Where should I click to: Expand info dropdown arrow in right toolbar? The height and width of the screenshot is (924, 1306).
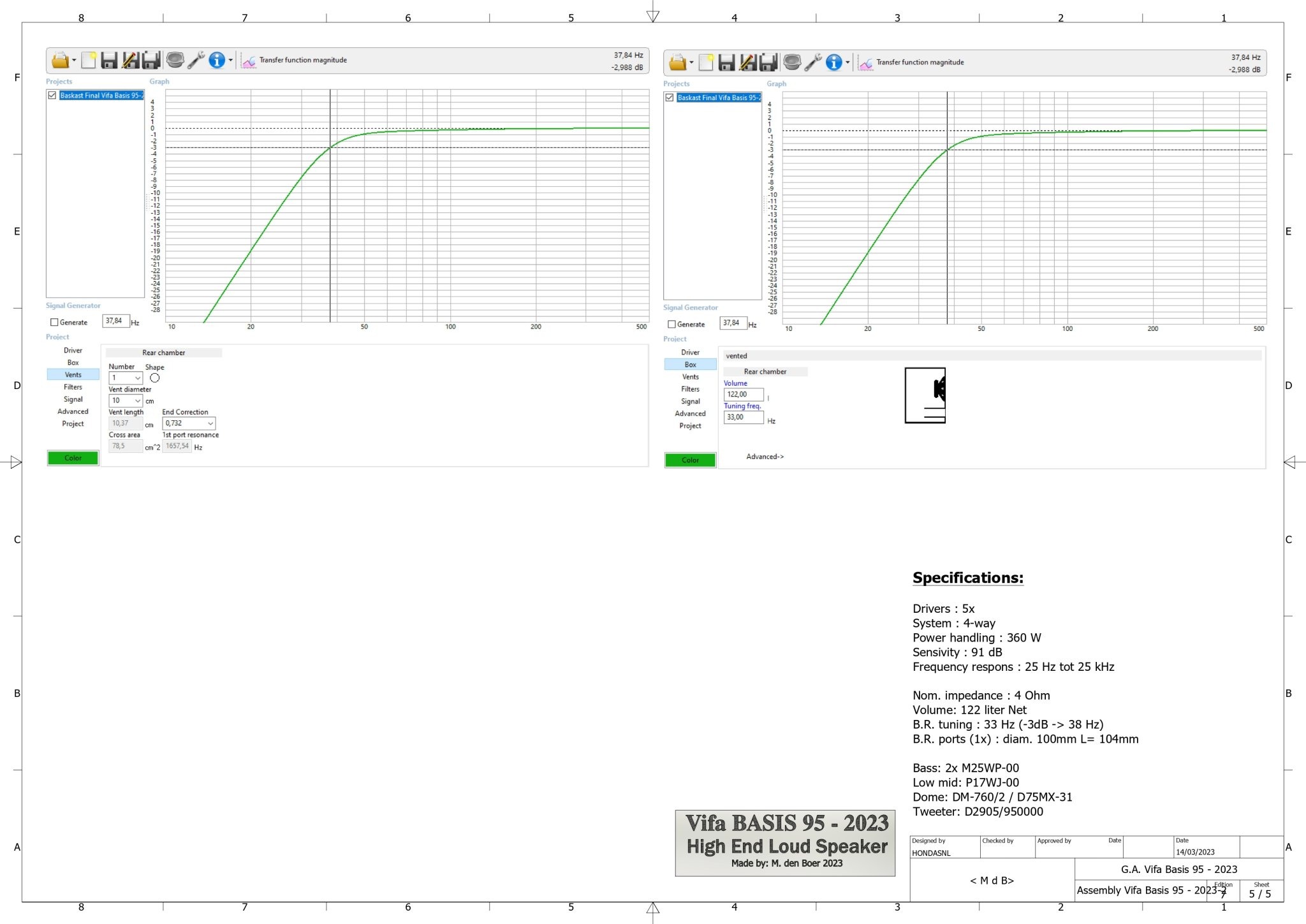click(848, 63)
